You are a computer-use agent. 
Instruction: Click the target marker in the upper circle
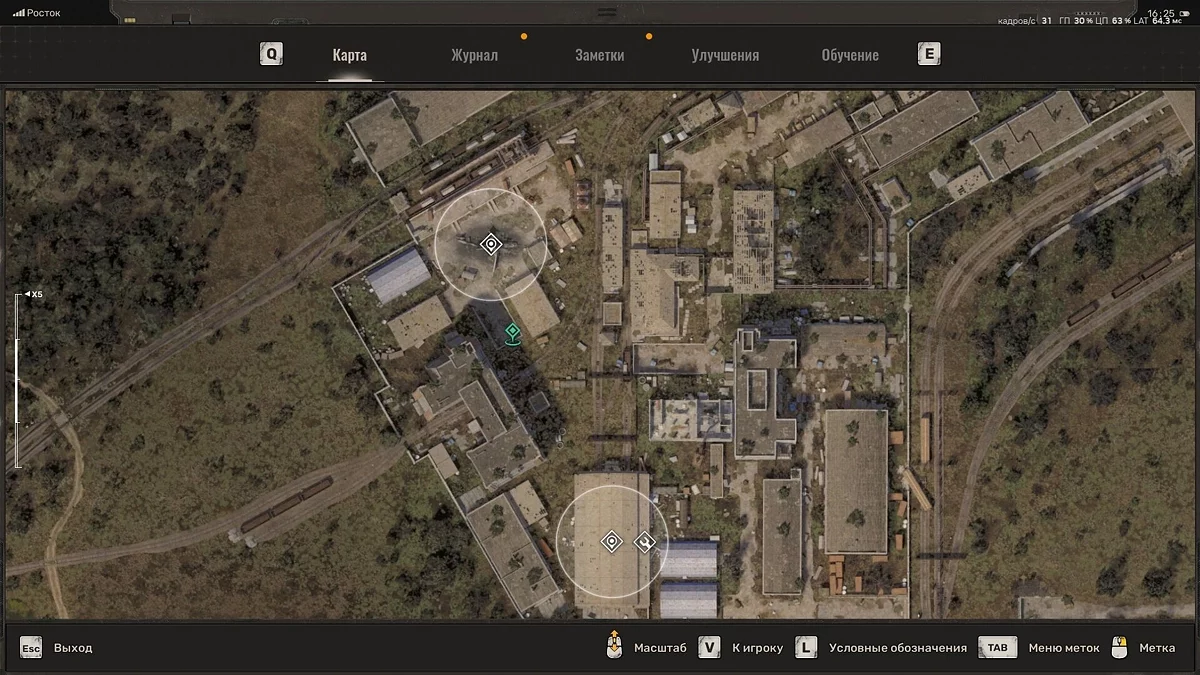coord(490,244)
